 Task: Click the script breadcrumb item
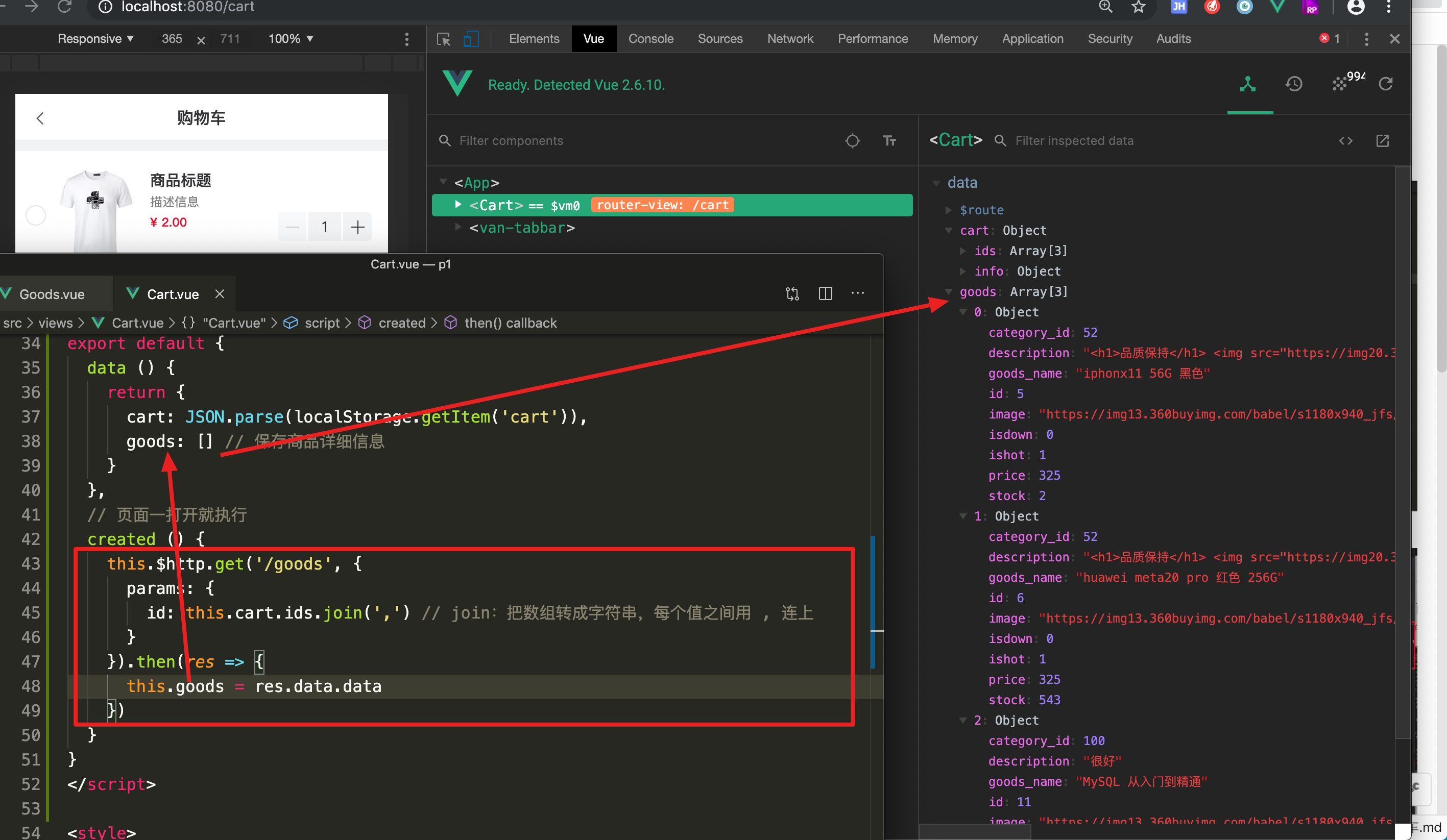tap(322, 323)
